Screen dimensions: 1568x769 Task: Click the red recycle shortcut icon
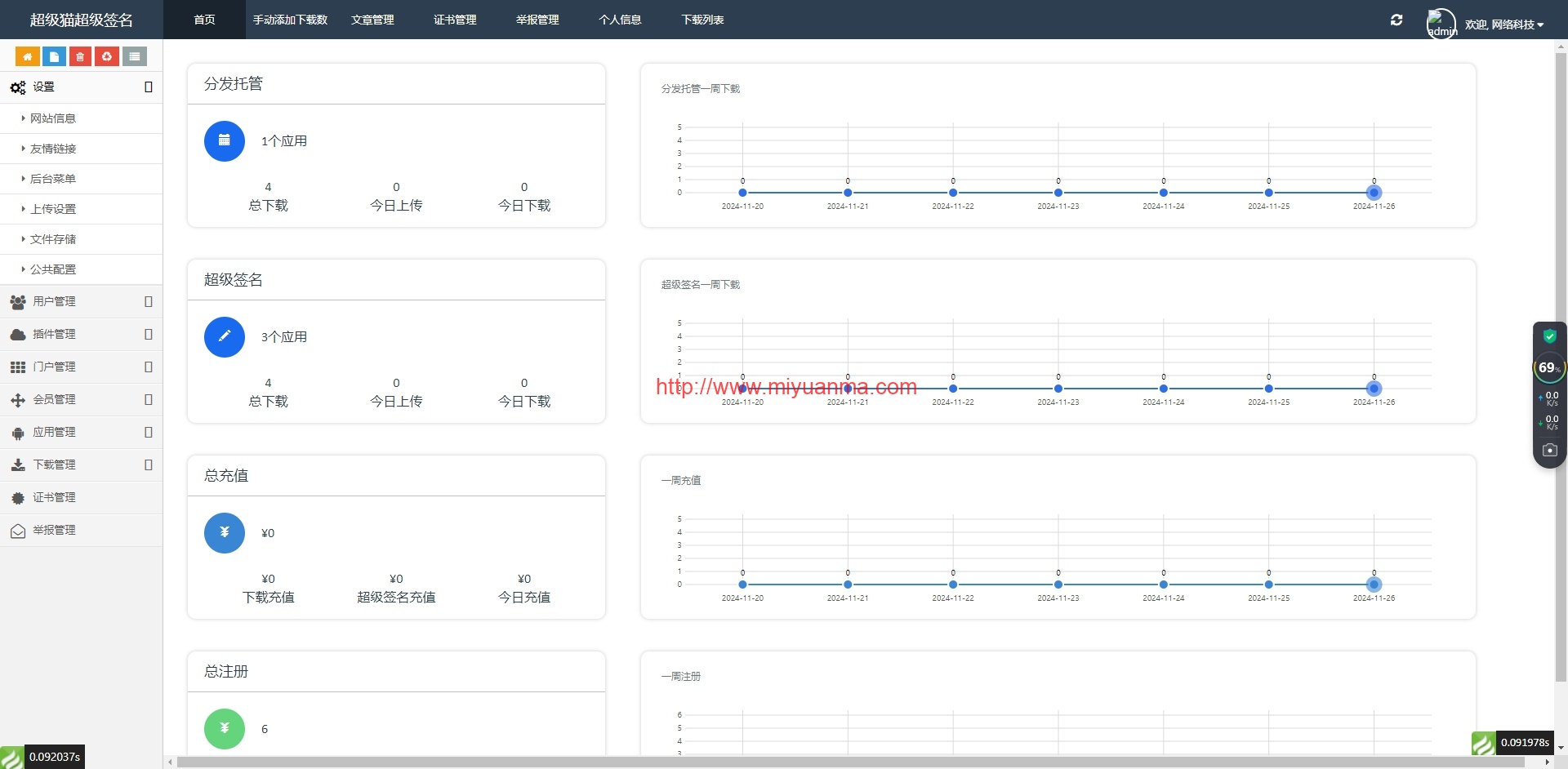107,56
